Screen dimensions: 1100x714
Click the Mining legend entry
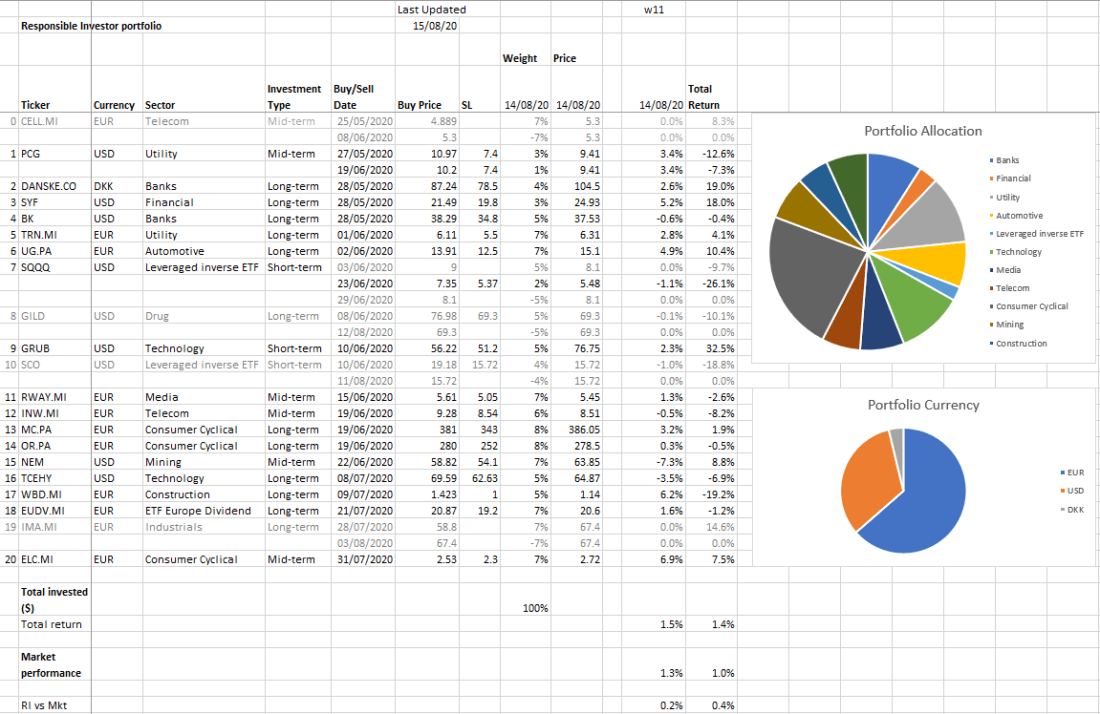click(x=1008, y=325)
